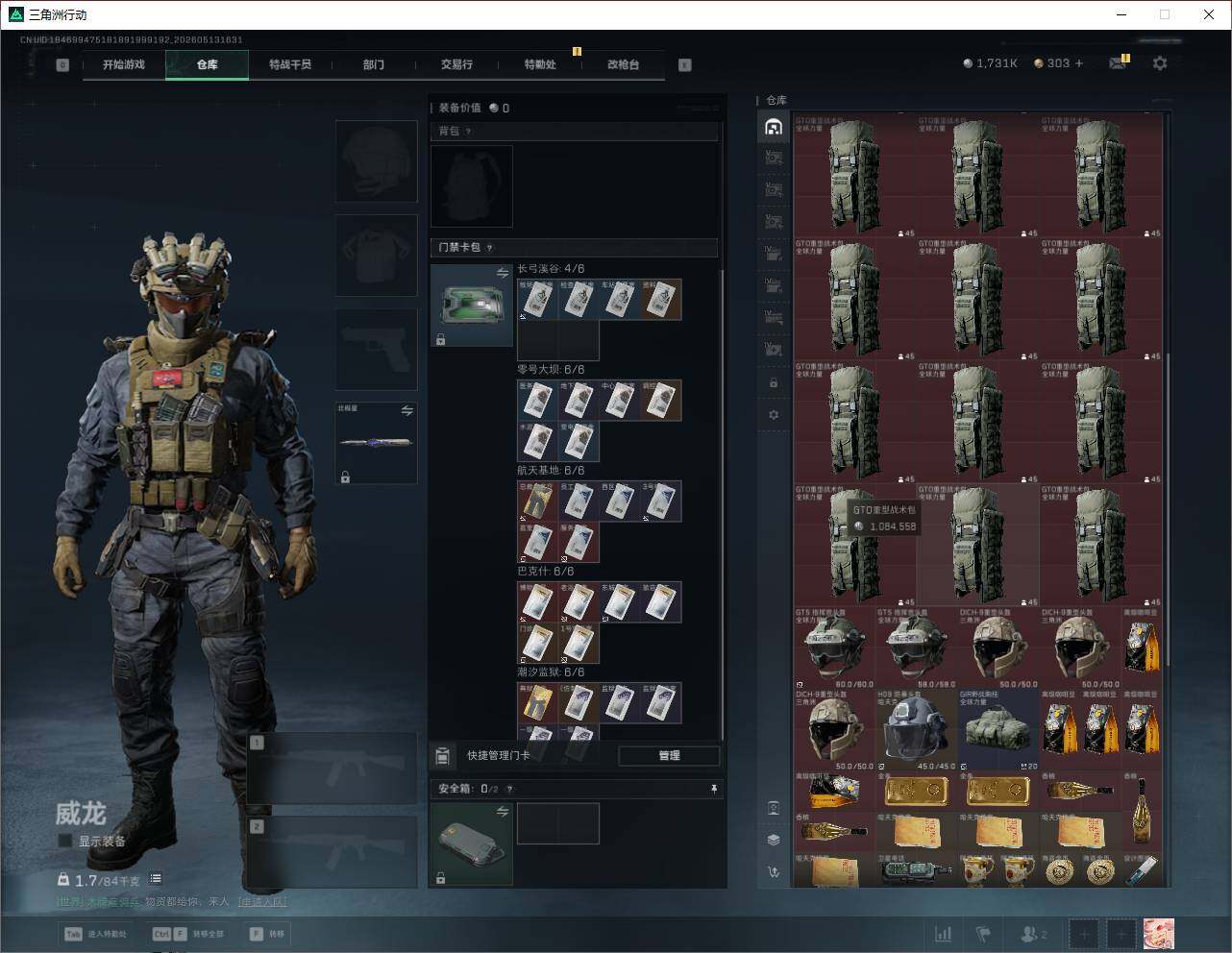
Task: Click the help icon beside 门禁卡包
Action: [489, 248]
